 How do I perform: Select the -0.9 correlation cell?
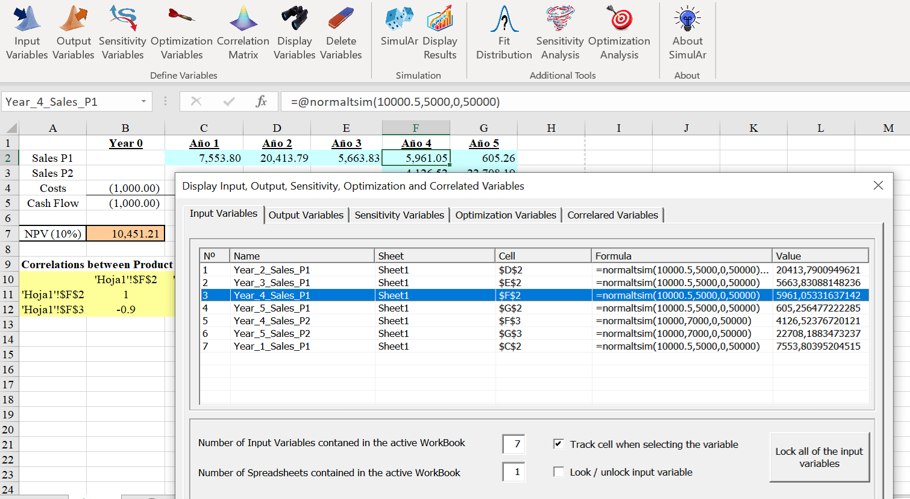[x=125, y=309]
